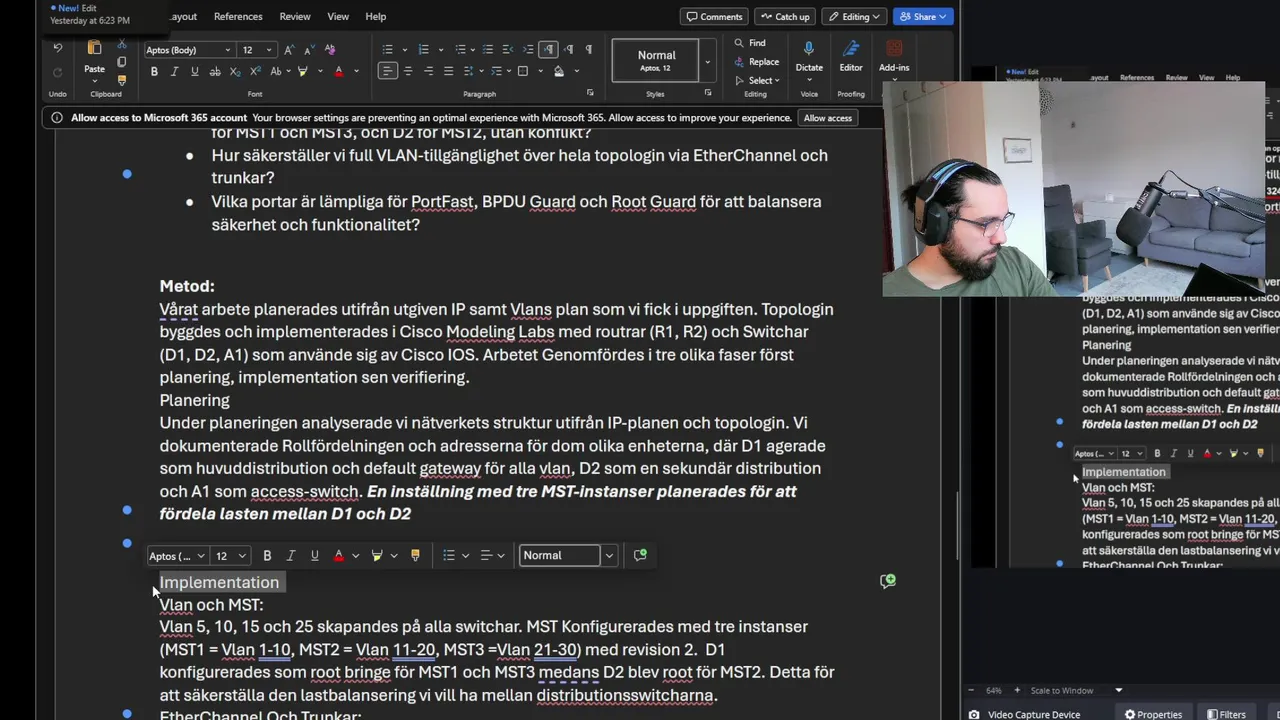Image resolution: width=1280 pixels, height=720 pixels.
Task: Toggle Strikethrough in the ribbon
Action: pyautogui.click(x=214, y=71)
